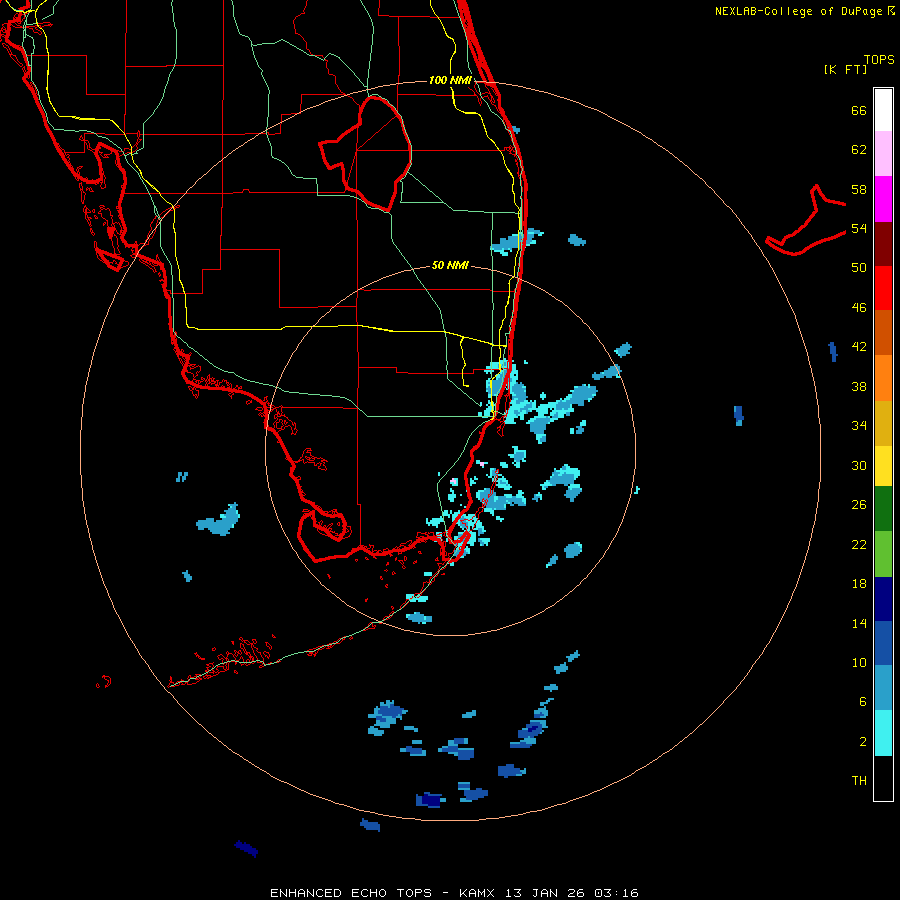Click the bright red legend swatch
The image size is (900, 900).
point(883,288)
